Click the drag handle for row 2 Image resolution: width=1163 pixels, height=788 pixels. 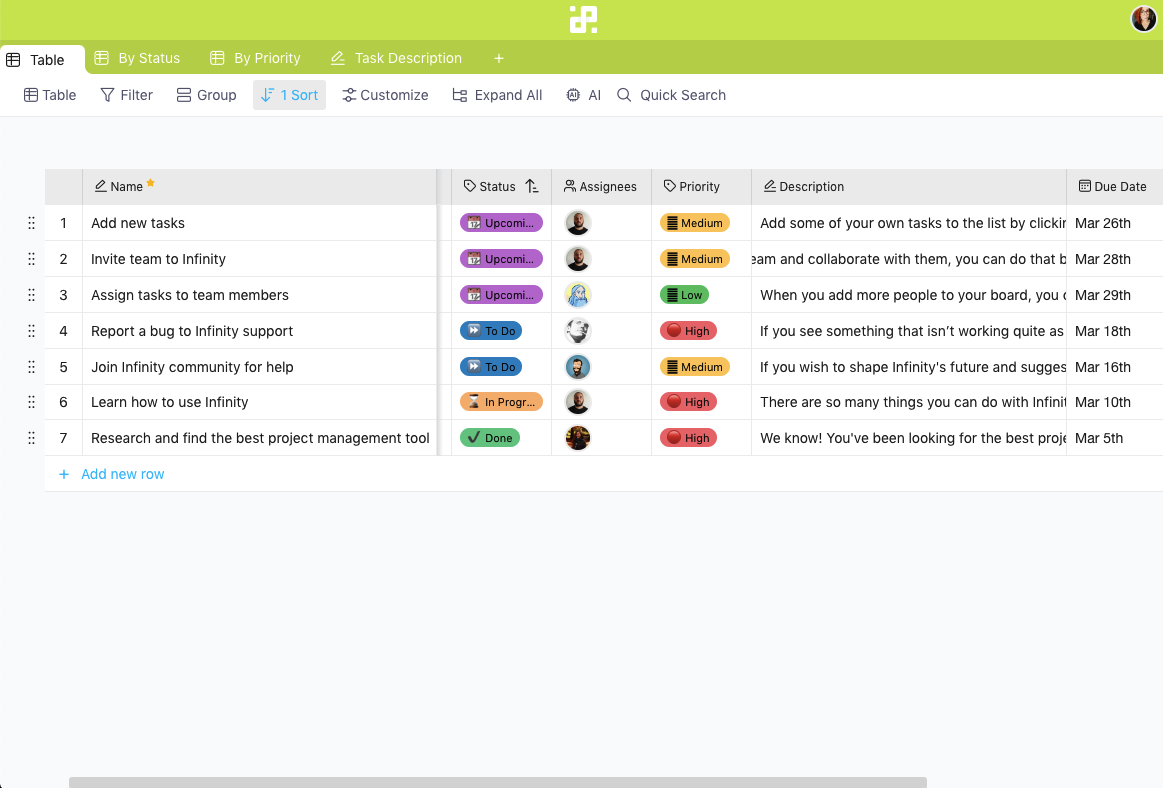pos(31,259)
